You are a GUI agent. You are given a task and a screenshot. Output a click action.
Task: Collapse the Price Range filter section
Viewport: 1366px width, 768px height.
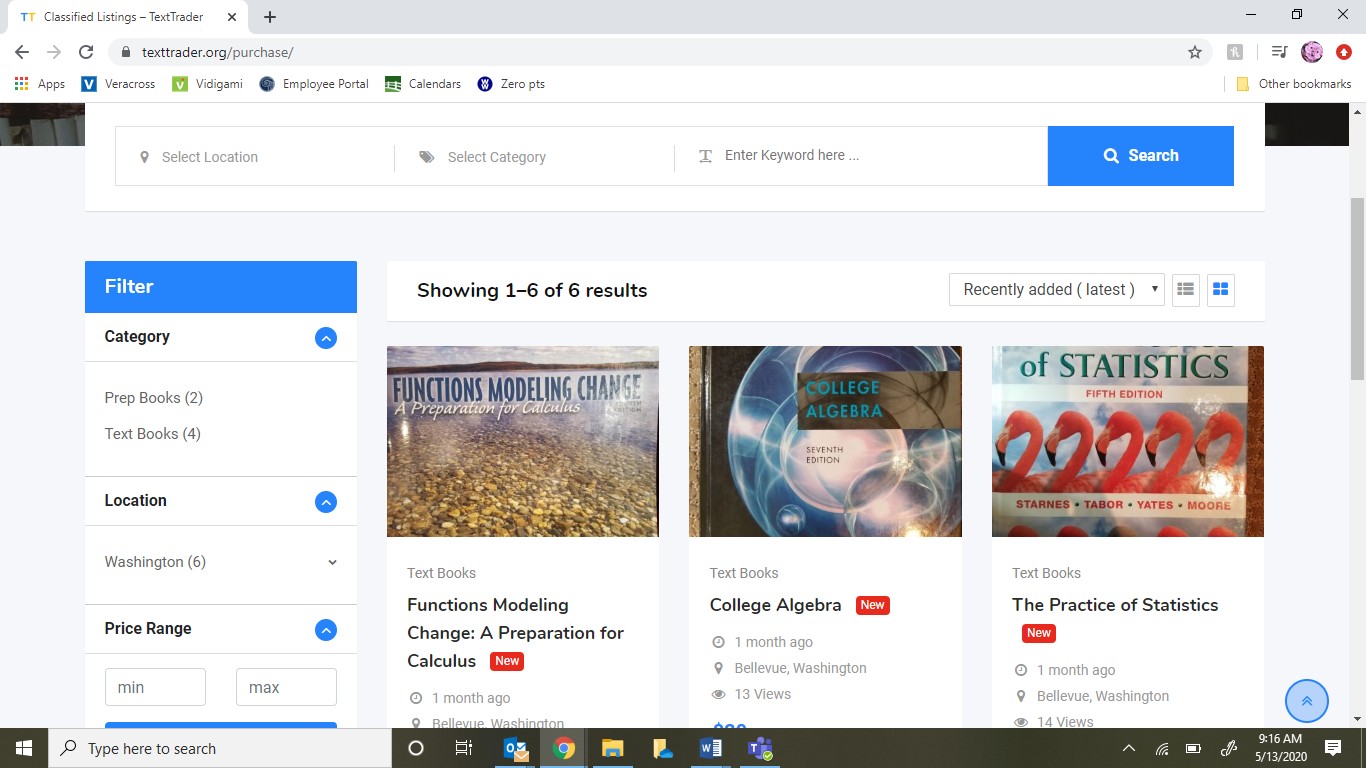tap(326, 630)
